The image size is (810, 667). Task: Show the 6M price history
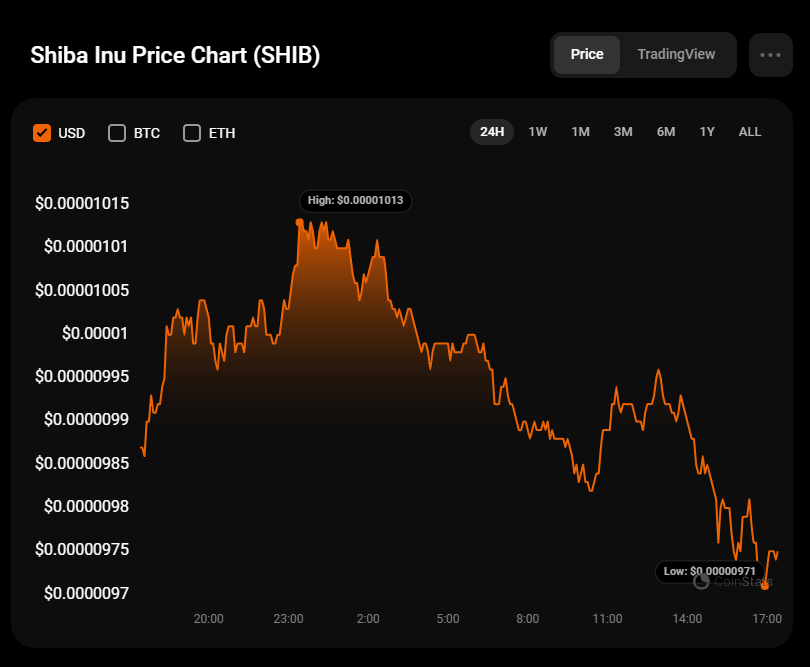(x=666, y=132)
